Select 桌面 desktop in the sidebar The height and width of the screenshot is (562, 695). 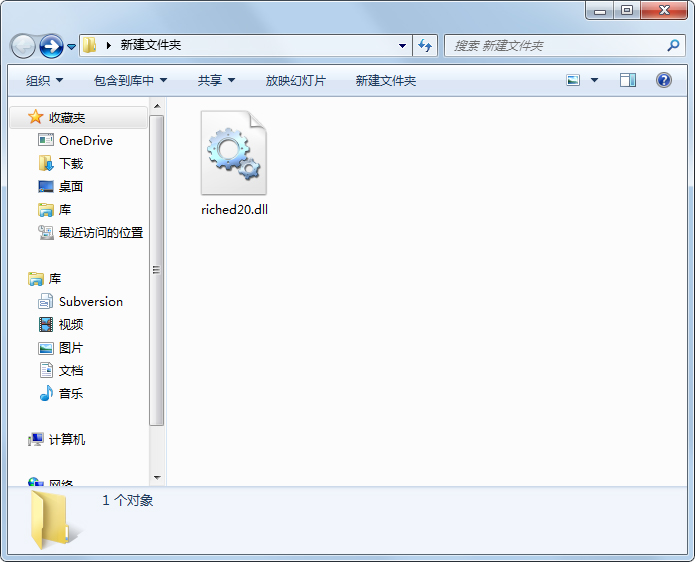(x=70, y=187)
